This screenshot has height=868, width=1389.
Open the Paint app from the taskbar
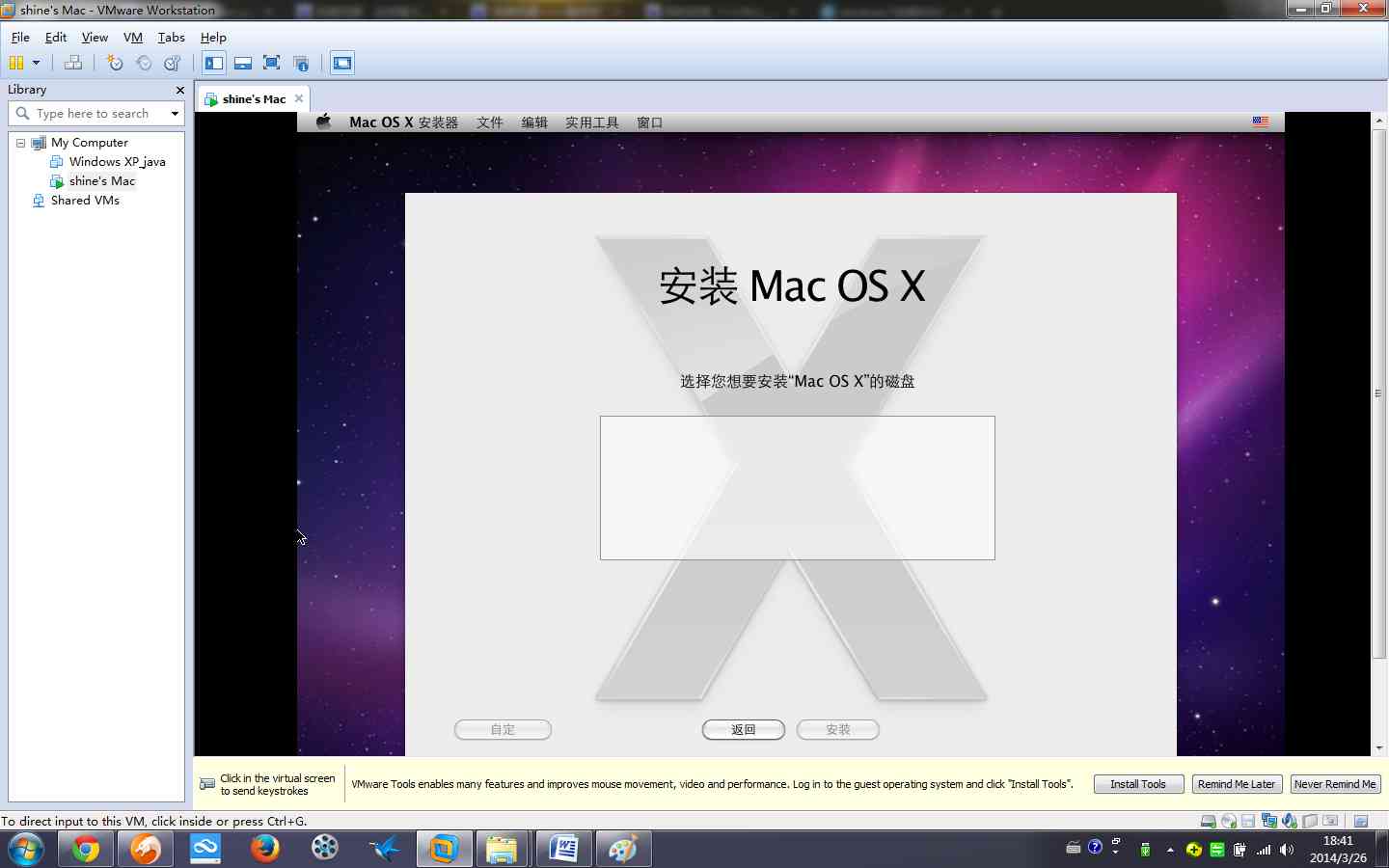coord(623,850)
